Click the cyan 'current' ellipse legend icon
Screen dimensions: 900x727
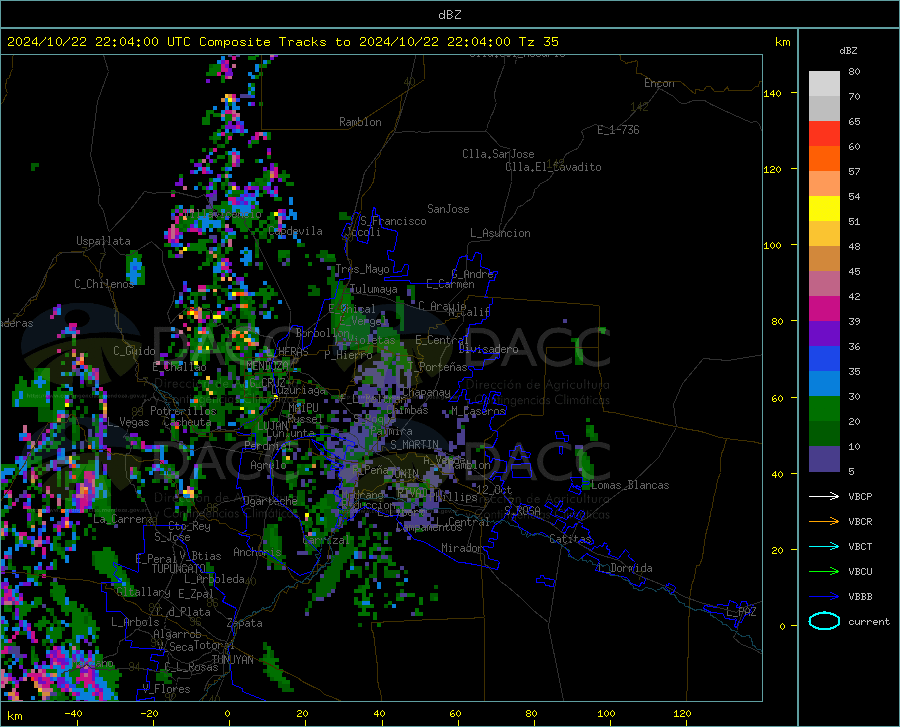824,621
